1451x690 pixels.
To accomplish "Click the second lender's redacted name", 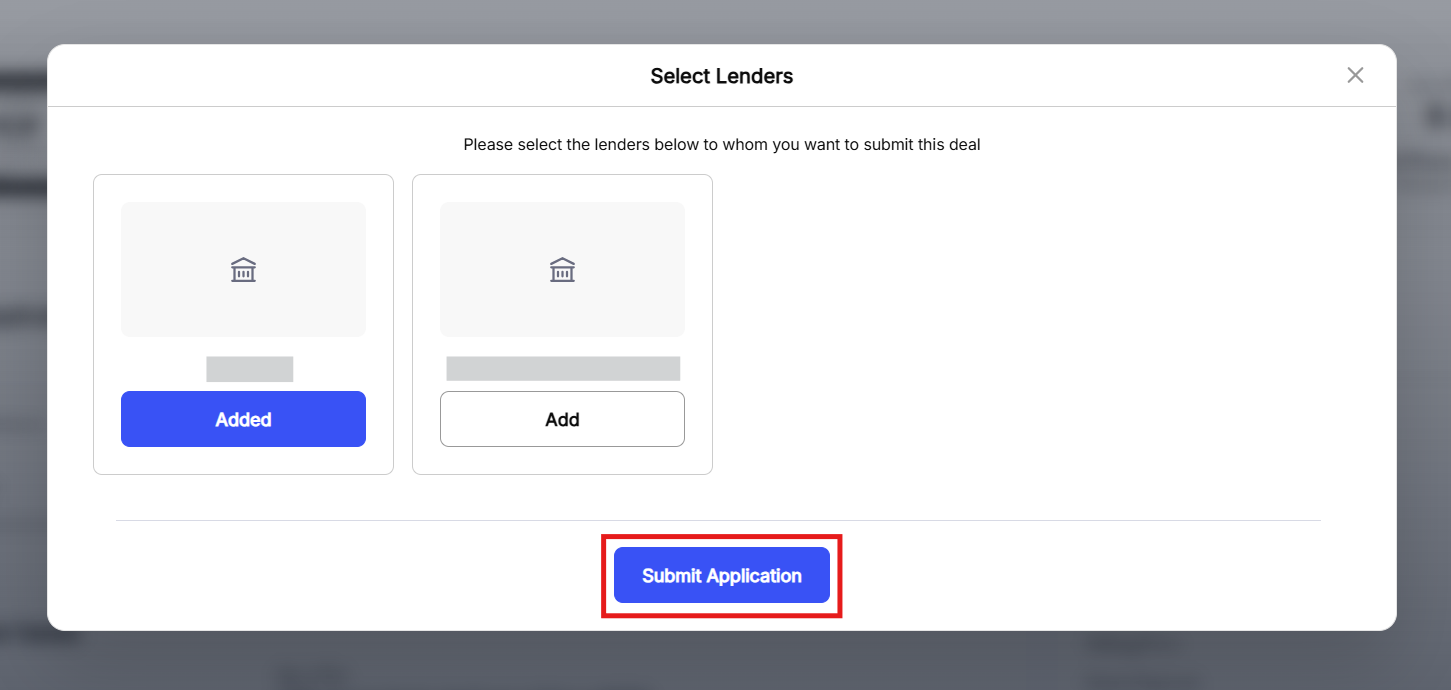I will pyautogui.click(x=563, y=369).
